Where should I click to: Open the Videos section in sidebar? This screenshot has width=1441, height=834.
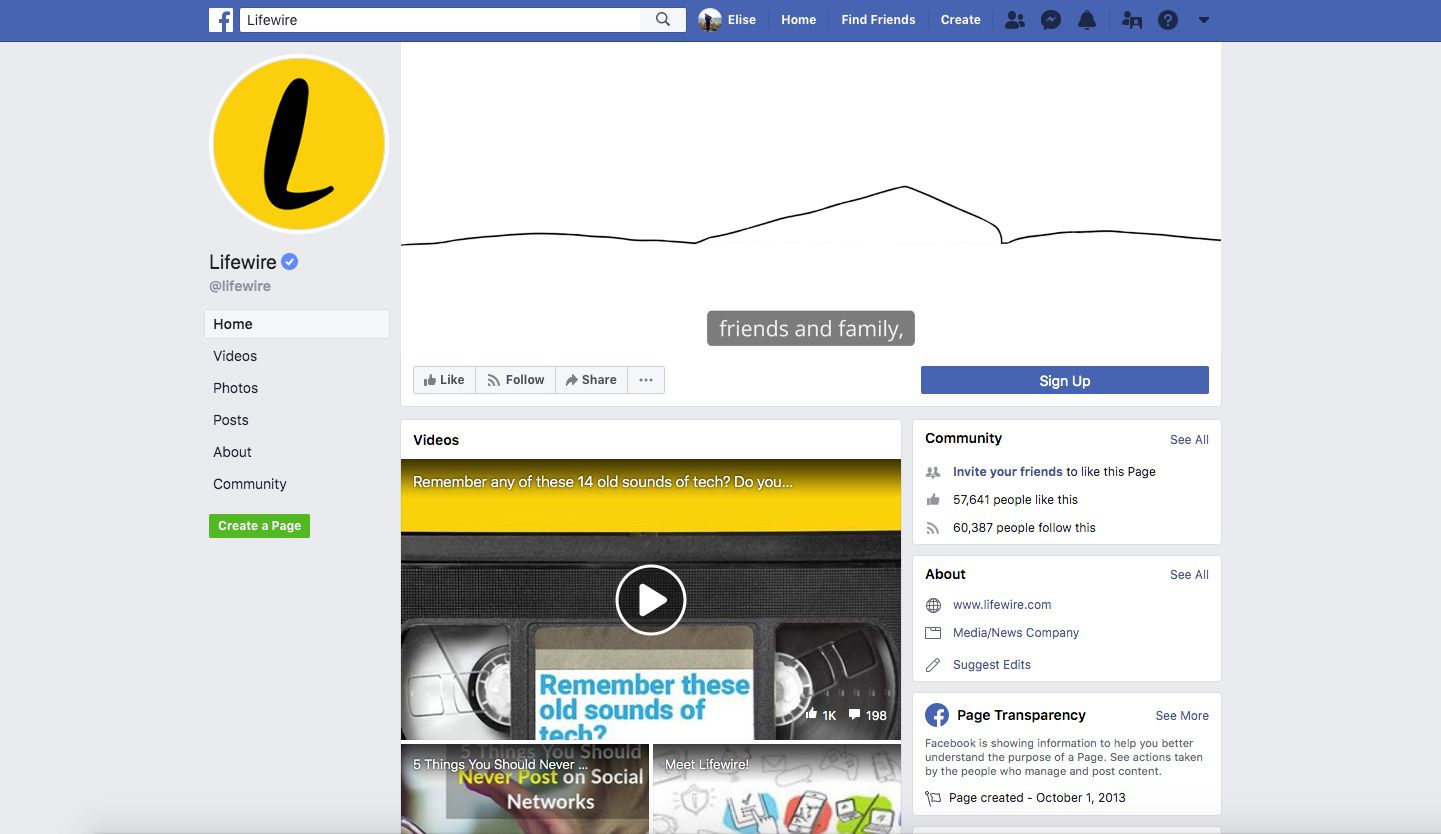tap(235, 356)
